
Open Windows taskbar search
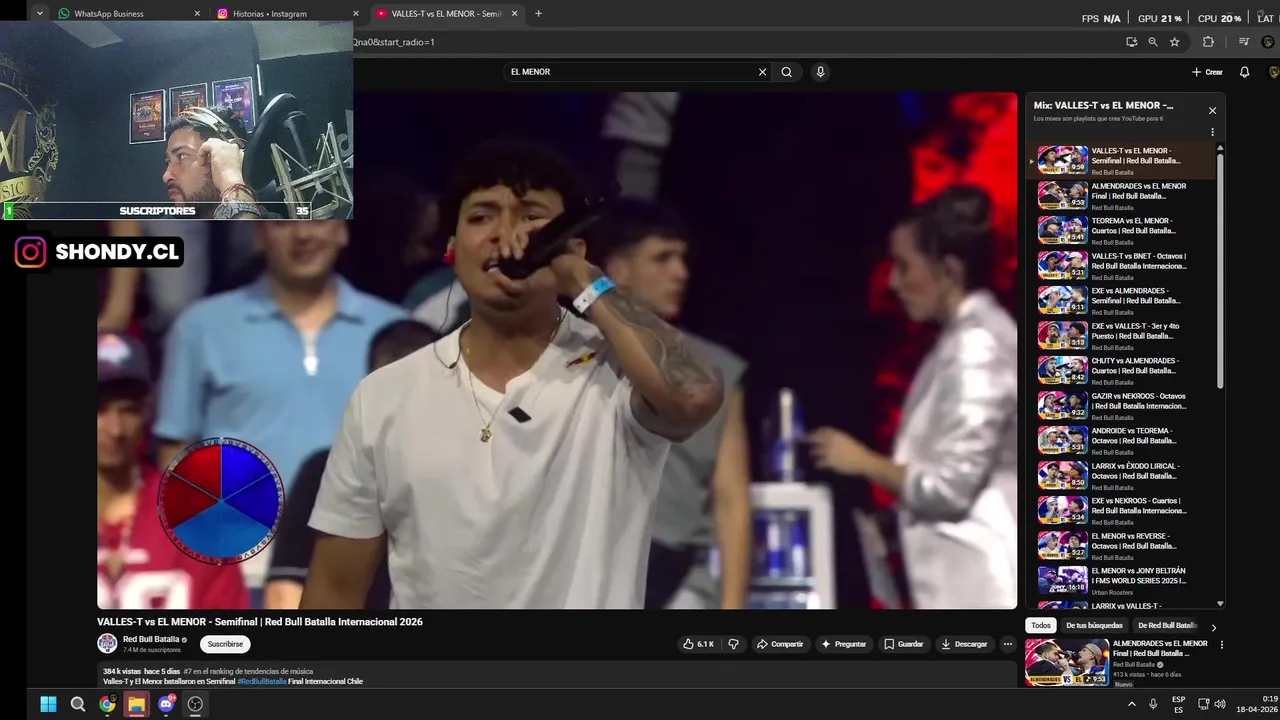[x=78, y=704]
